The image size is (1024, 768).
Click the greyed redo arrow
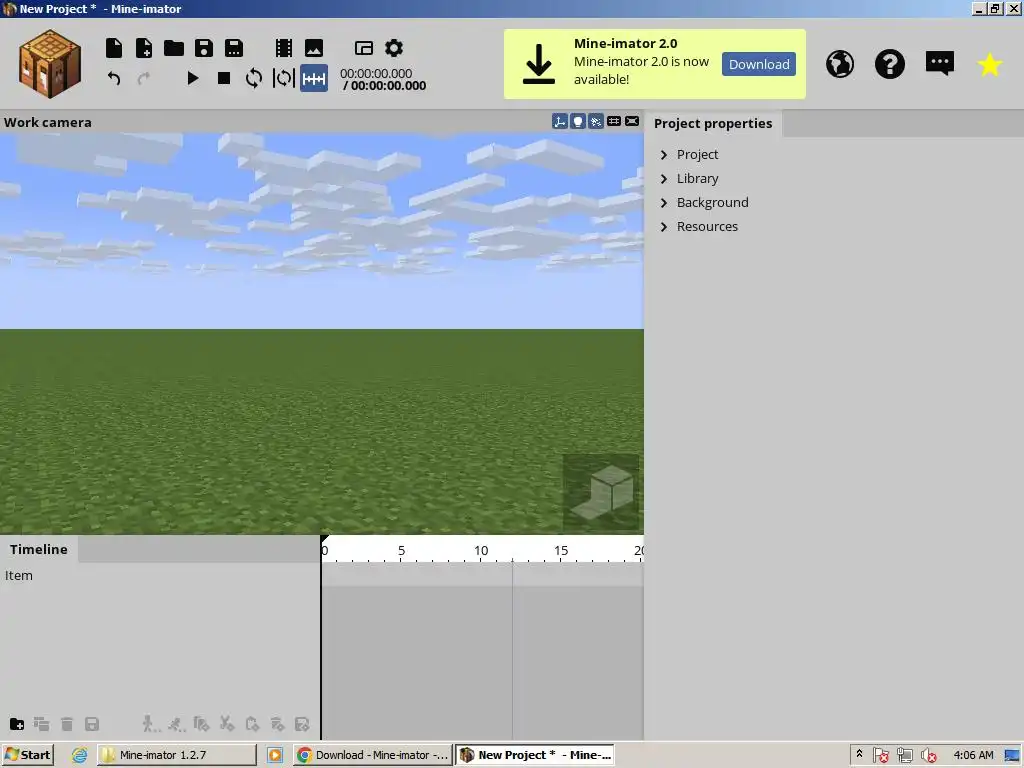(144, 78)
